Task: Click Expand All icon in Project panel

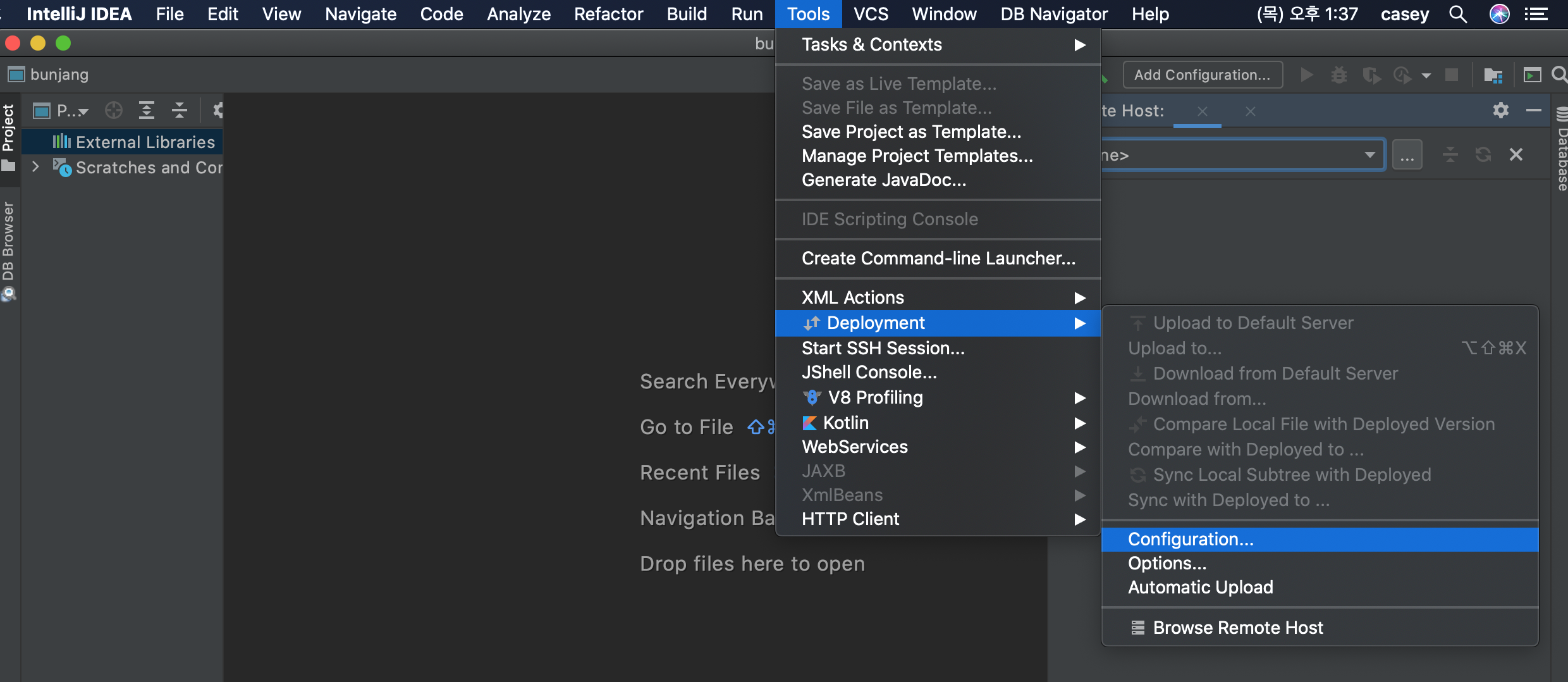Action: point(147,111)
